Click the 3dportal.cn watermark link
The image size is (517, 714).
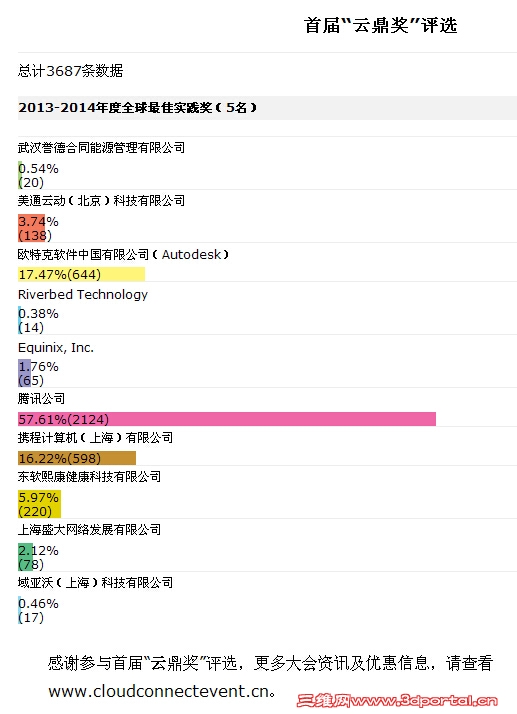pyautogui.click(x=397, y=700)
